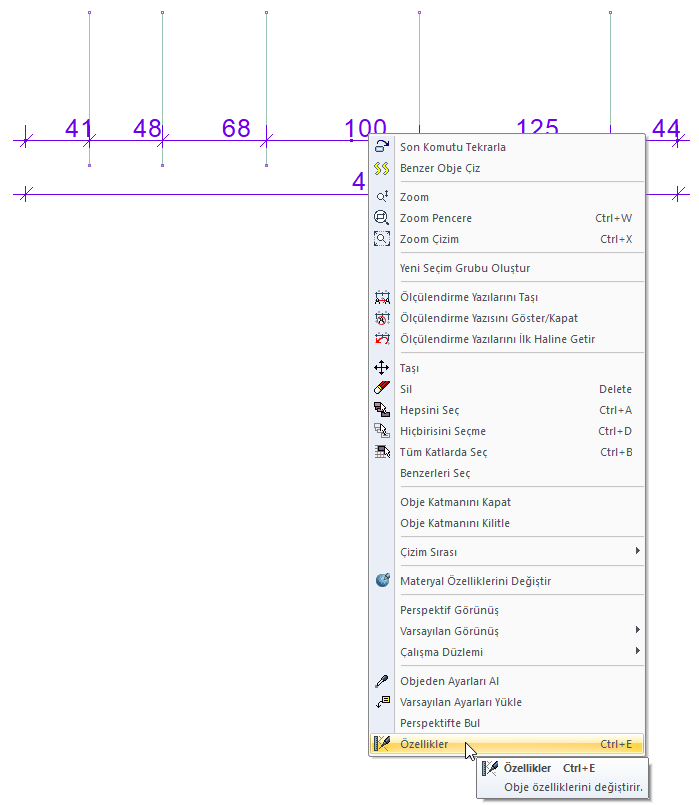Expand the Çalışma Düzlemi submenu arrow
This screenshot has height=805, width=699.
click(637, 651)
